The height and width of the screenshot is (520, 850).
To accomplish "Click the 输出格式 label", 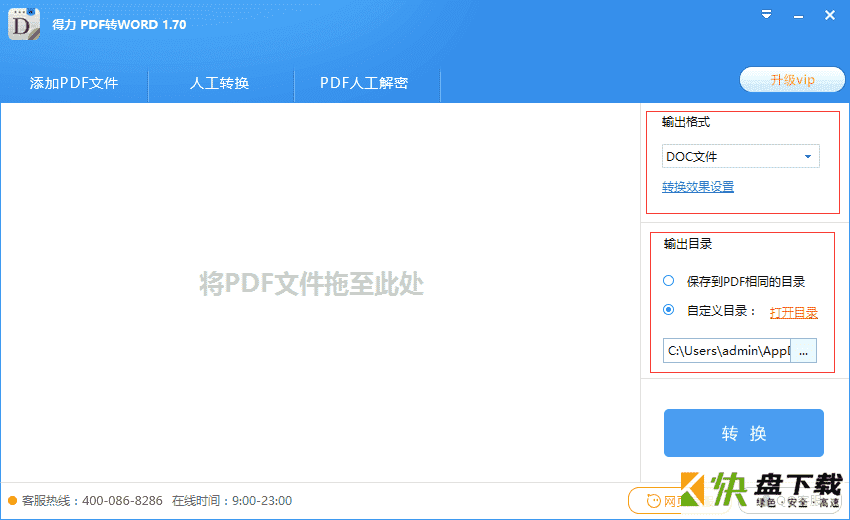I will point(686,122).
